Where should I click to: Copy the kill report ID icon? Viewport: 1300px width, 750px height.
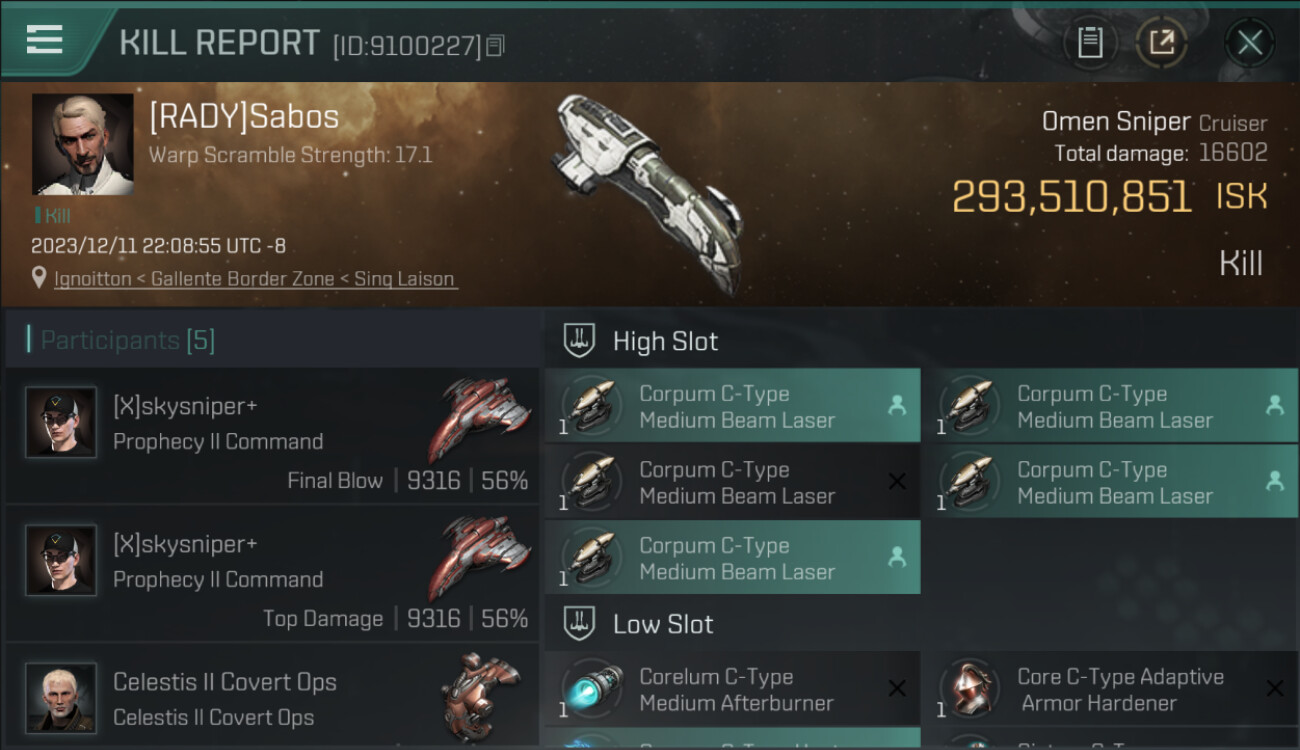pos(496,46)
